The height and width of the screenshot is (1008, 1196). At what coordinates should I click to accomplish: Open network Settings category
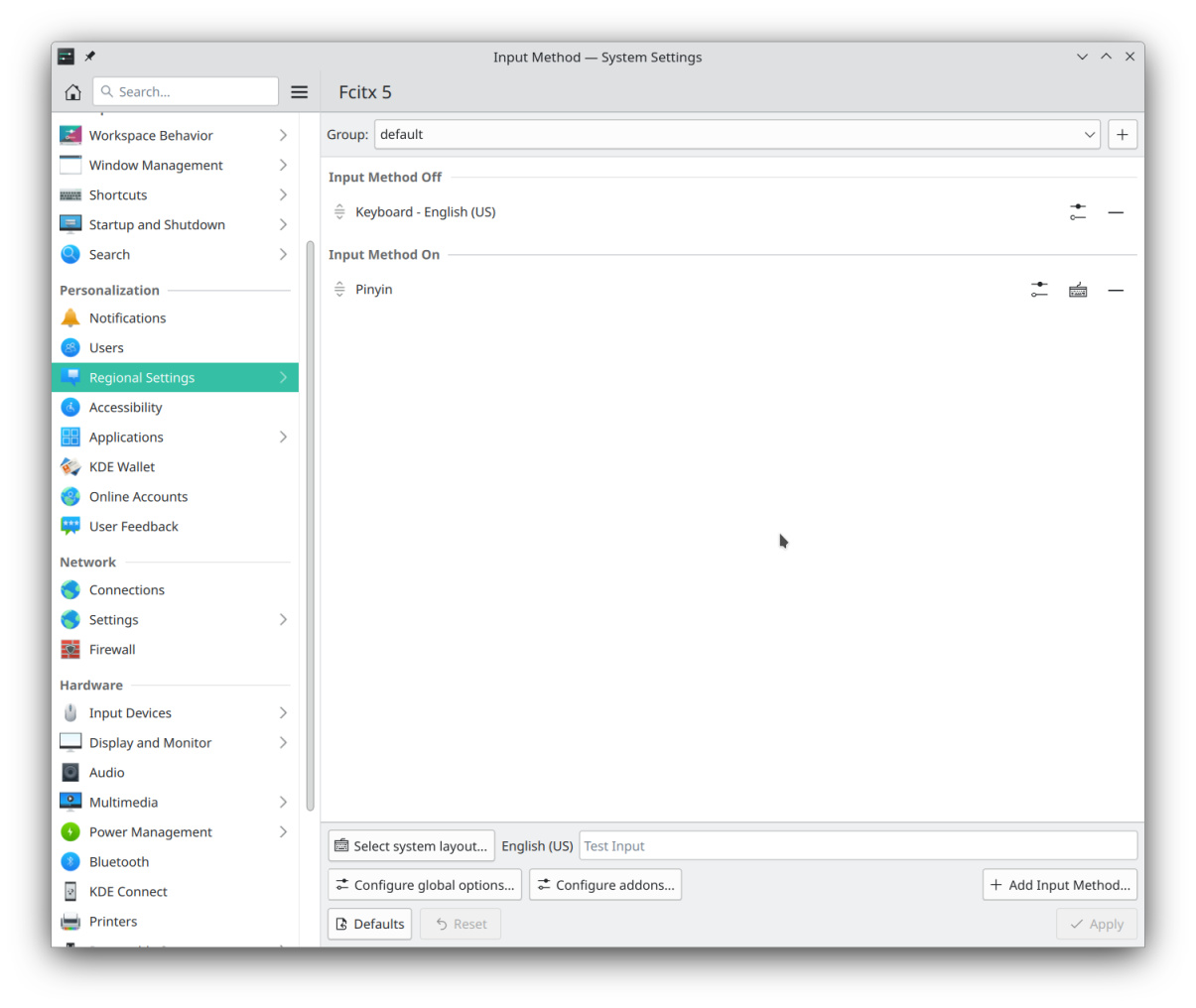(x=175, y=620)
